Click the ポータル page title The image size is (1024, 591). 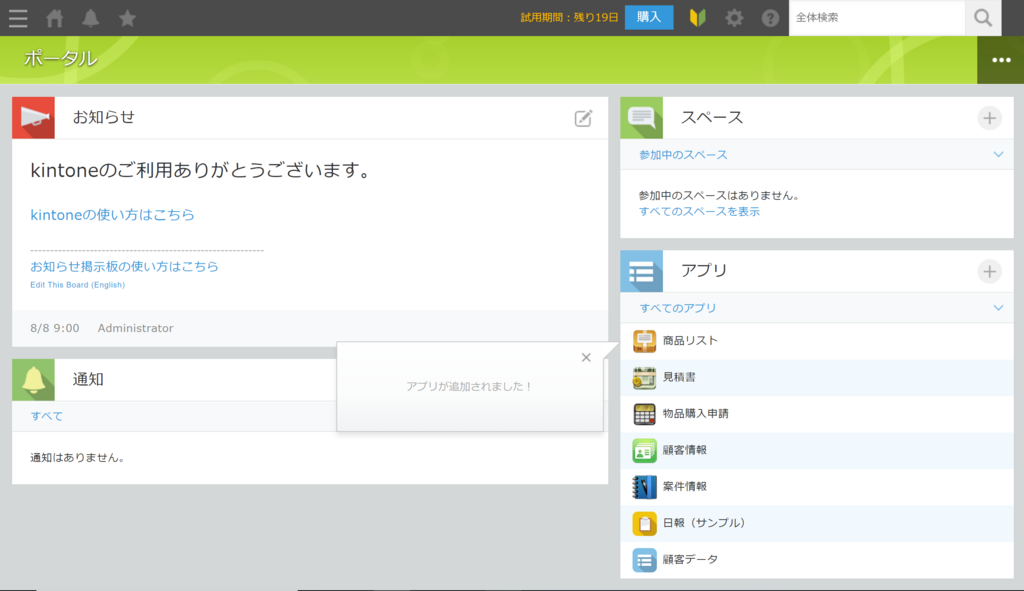point(60,59)
